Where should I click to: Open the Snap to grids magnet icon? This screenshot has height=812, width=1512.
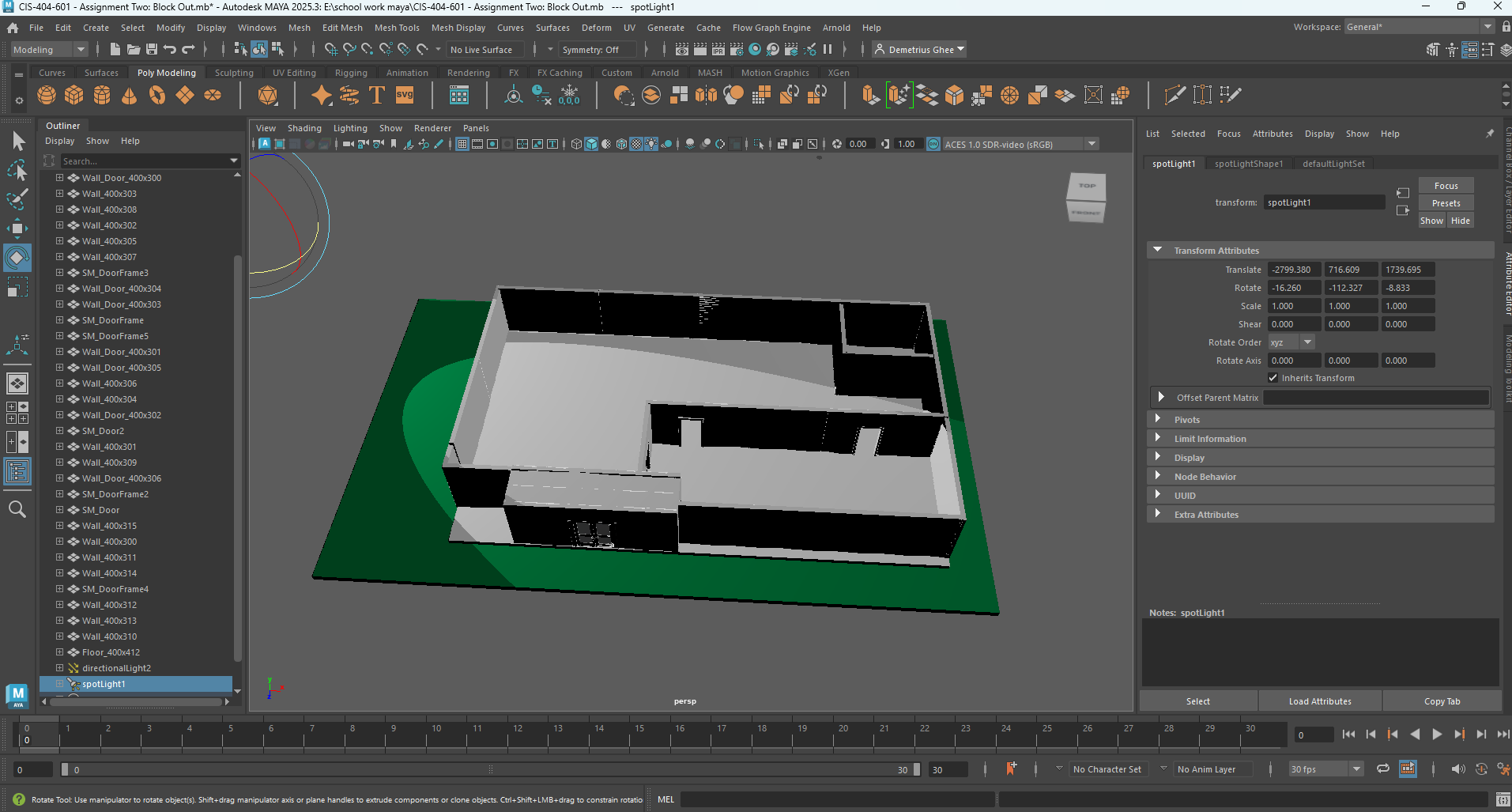pos(330,49)
